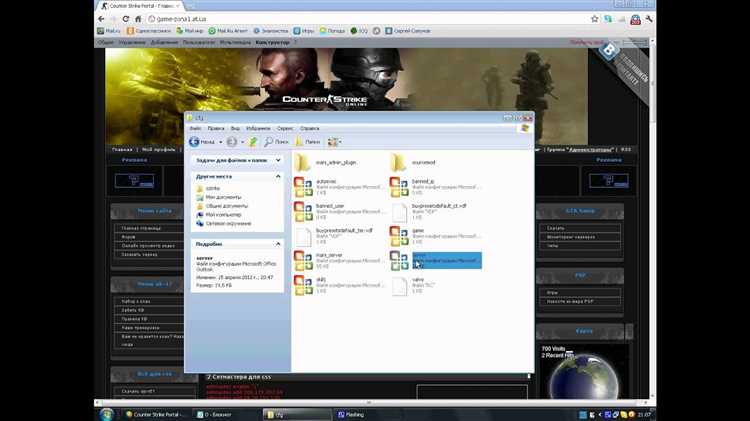Open the Мои документы link
Image resolution: width=750 pixels, height=421 pixels.
(x=223, y=197)
